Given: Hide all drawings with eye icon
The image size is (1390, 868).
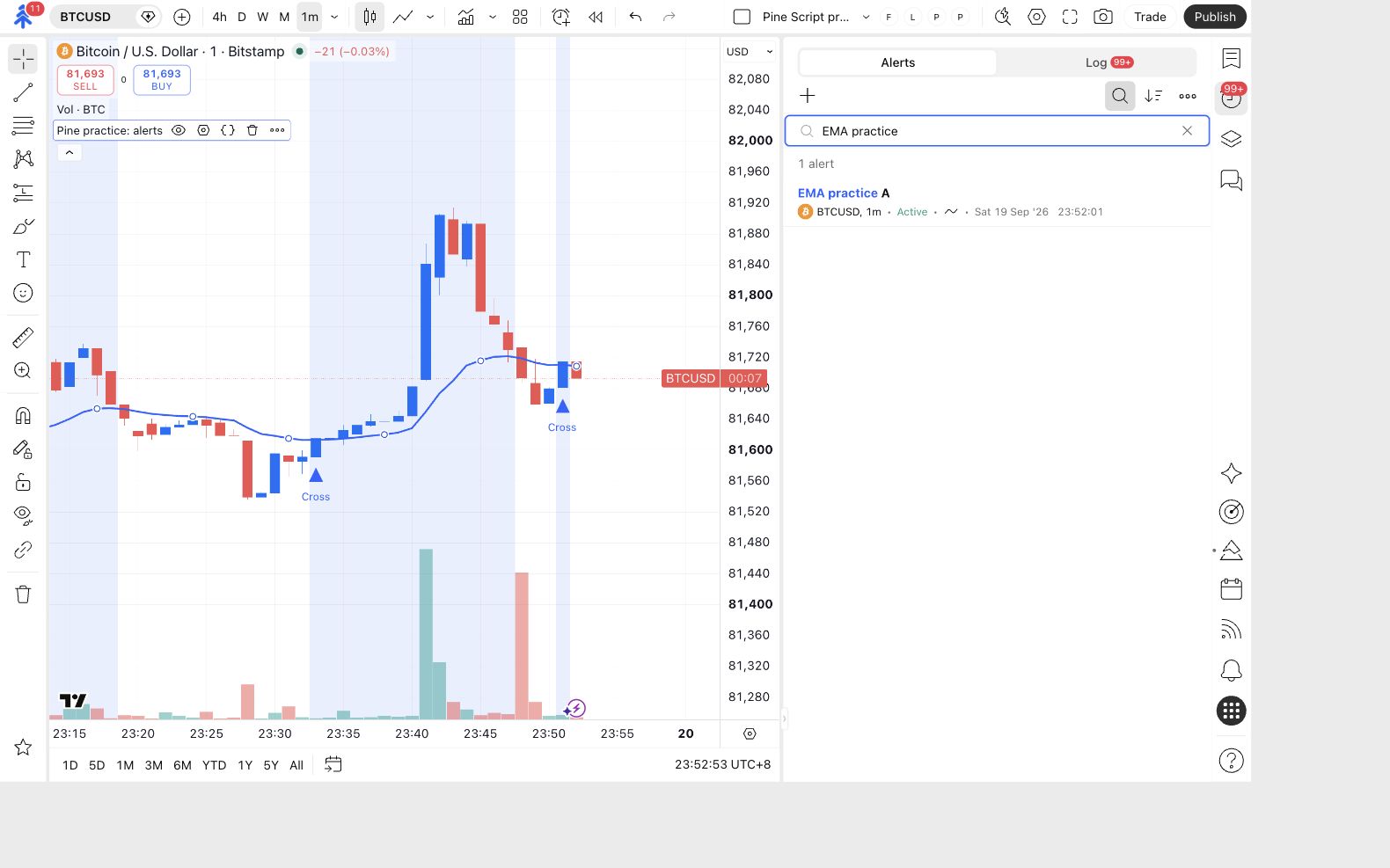Looking at the screenshot, I should tap(23, 515).
